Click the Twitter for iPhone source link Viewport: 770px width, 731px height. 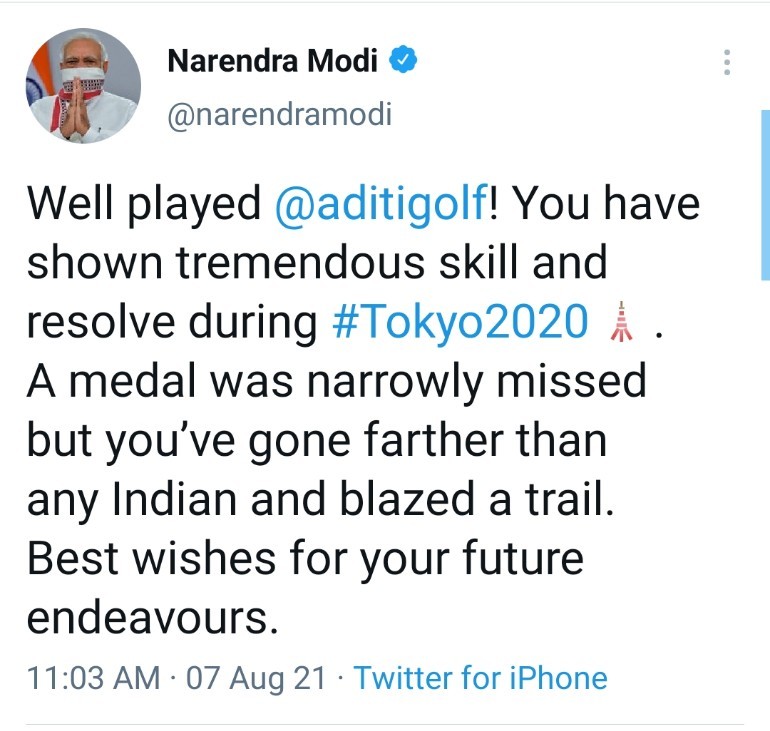coord(481,678)
